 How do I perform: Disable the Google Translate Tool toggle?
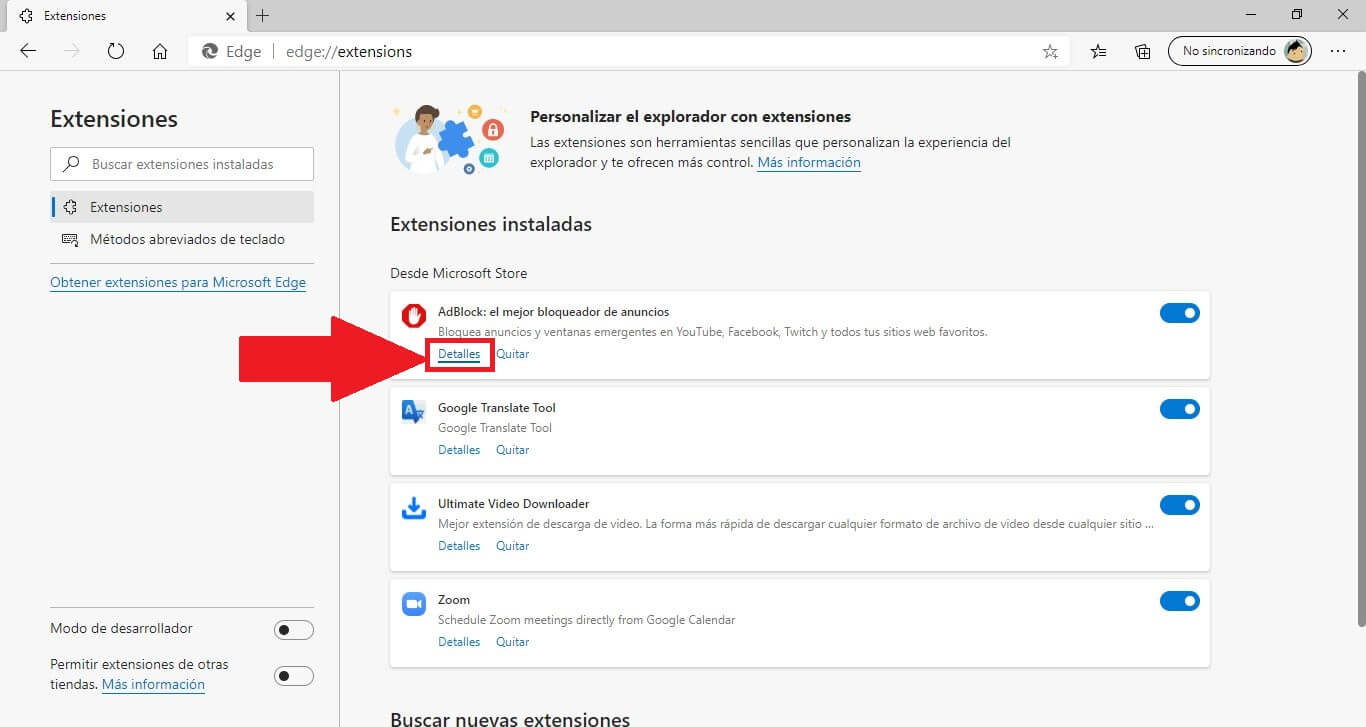click(1180, 409)
